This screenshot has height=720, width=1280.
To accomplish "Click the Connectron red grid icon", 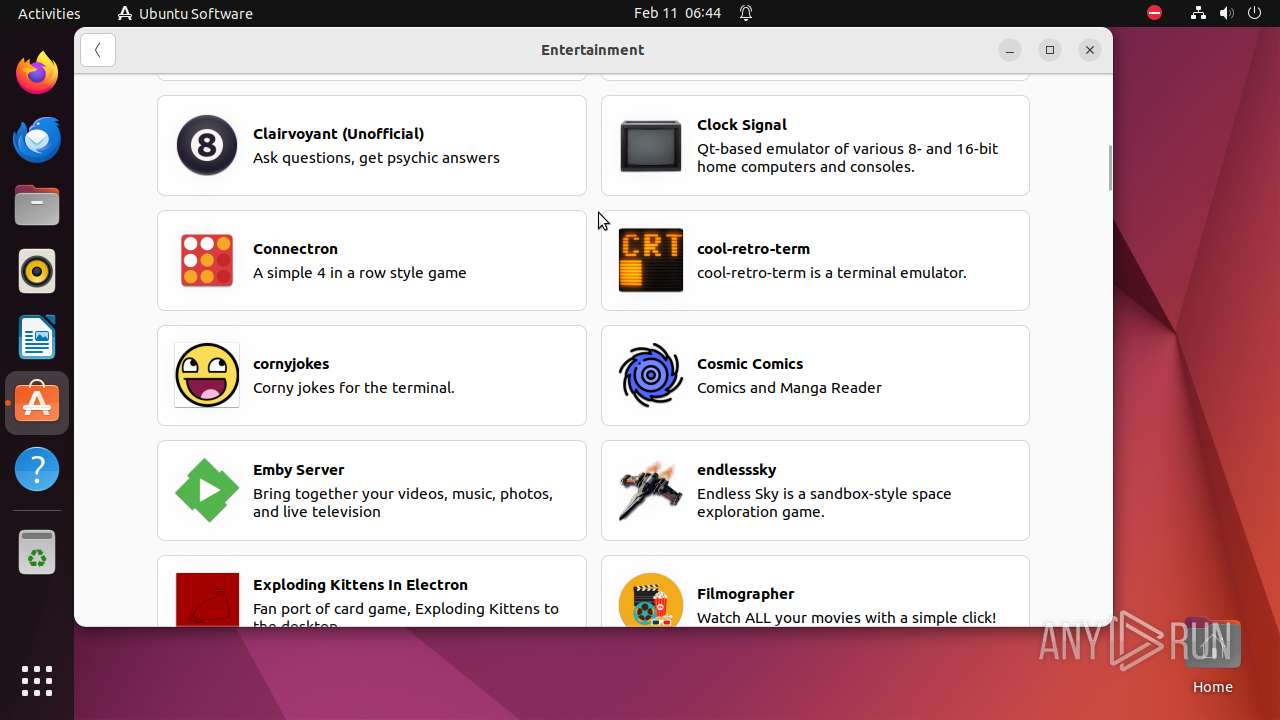I will coord(207,260).
